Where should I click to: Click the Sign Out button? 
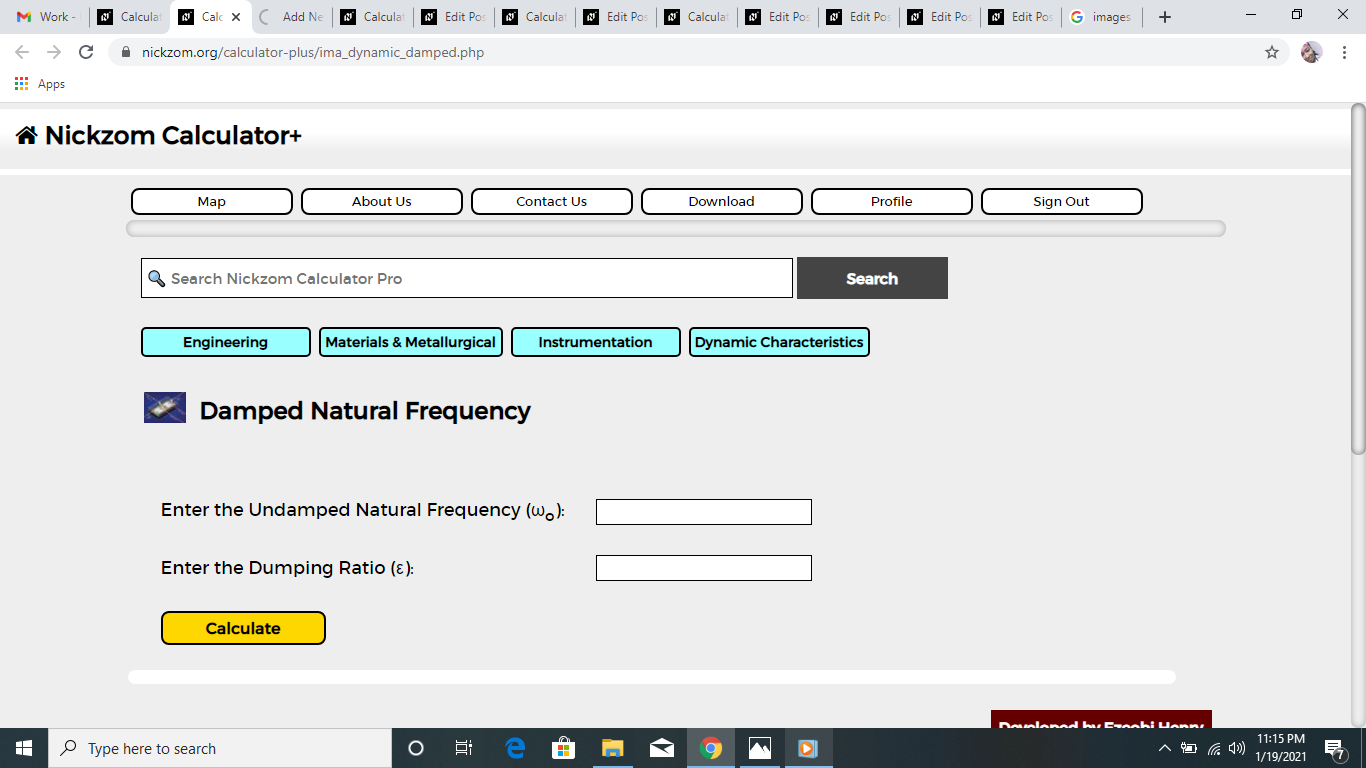[x=1062, y=201]
